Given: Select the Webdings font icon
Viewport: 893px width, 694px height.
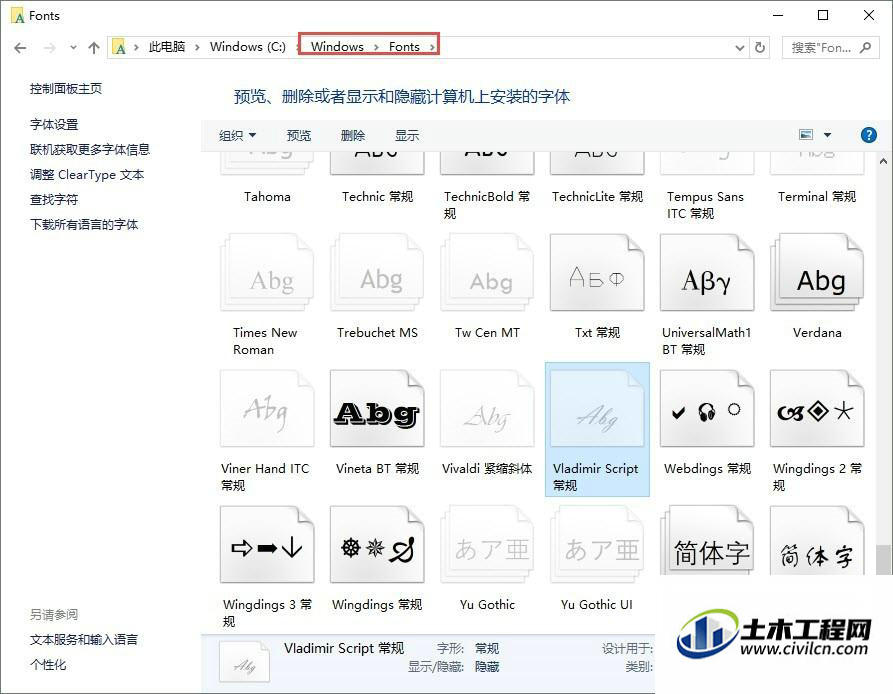Looking at the screenshot, I should pos(707,408).
